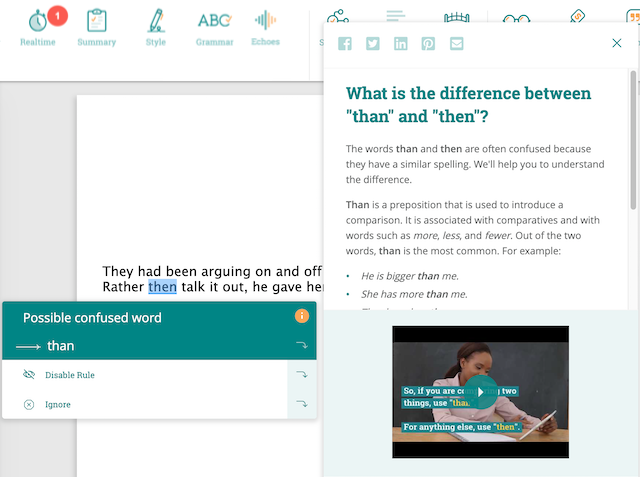Screen dimensions: 640x477
Task: Click the lines paragraph icon in toolbar
Action: pyautogui.click(x=396, y=16)
